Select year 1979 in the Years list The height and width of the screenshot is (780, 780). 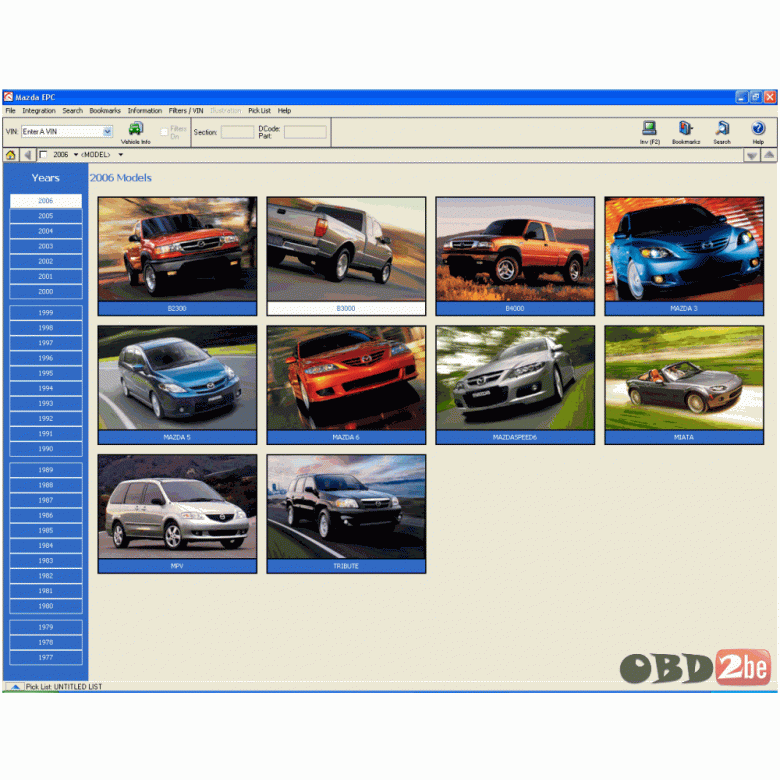tap(46, 627)
